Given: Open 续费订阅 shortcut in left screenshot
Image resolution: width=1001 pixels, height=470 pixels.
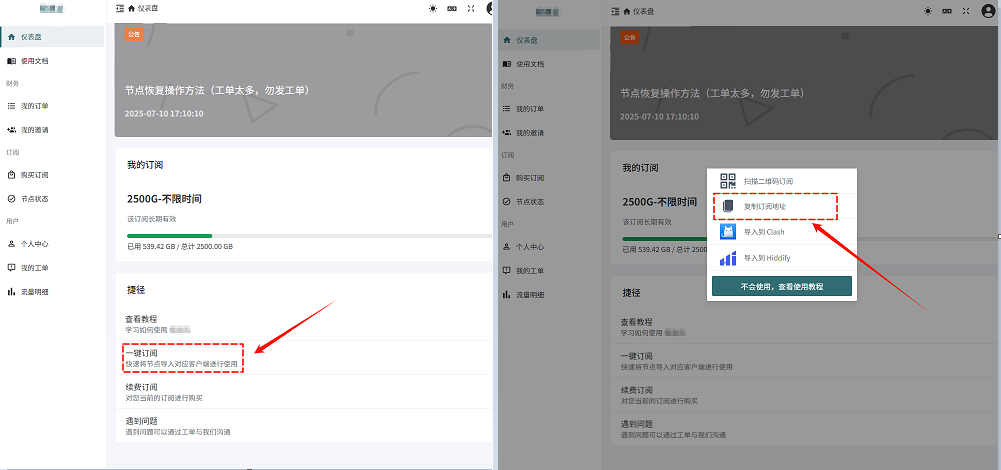Looking at the screenshot, I should pos(304,392).
